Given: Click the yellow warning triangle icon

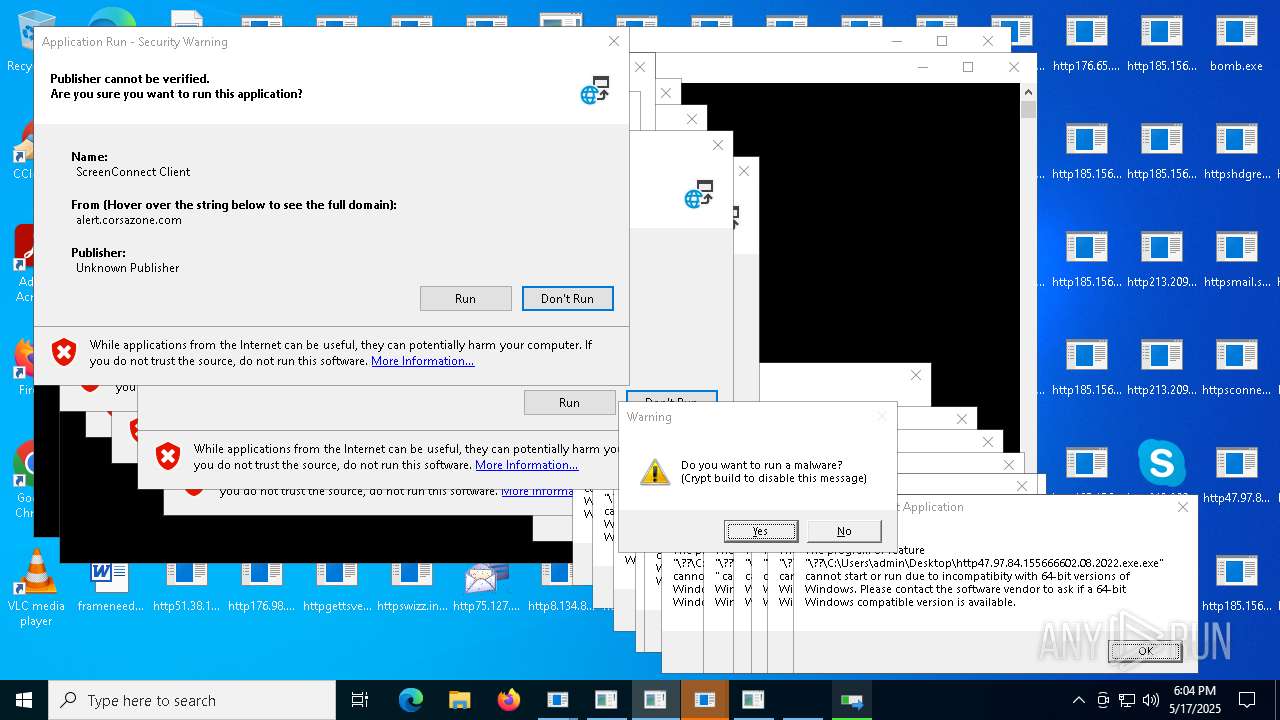Looking at the screenshot, I should (x=655, y=472).
